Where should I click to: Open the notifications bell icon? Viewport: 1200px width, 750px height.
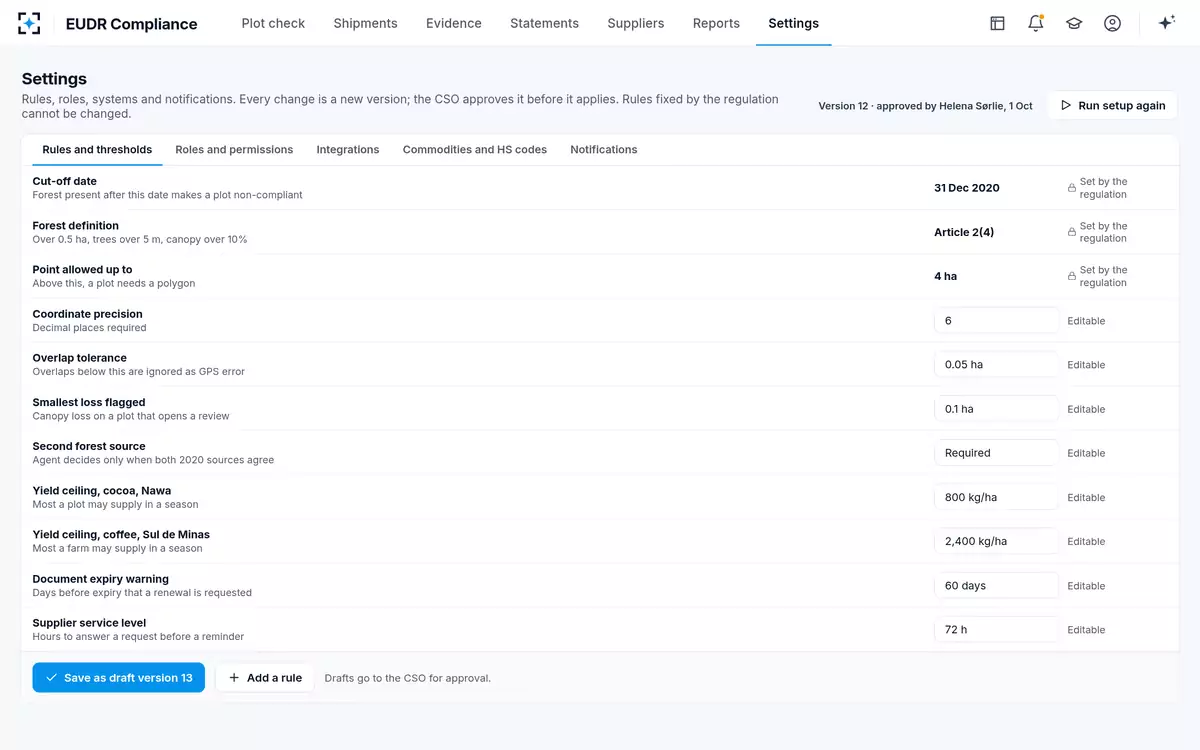point(1036,23)
